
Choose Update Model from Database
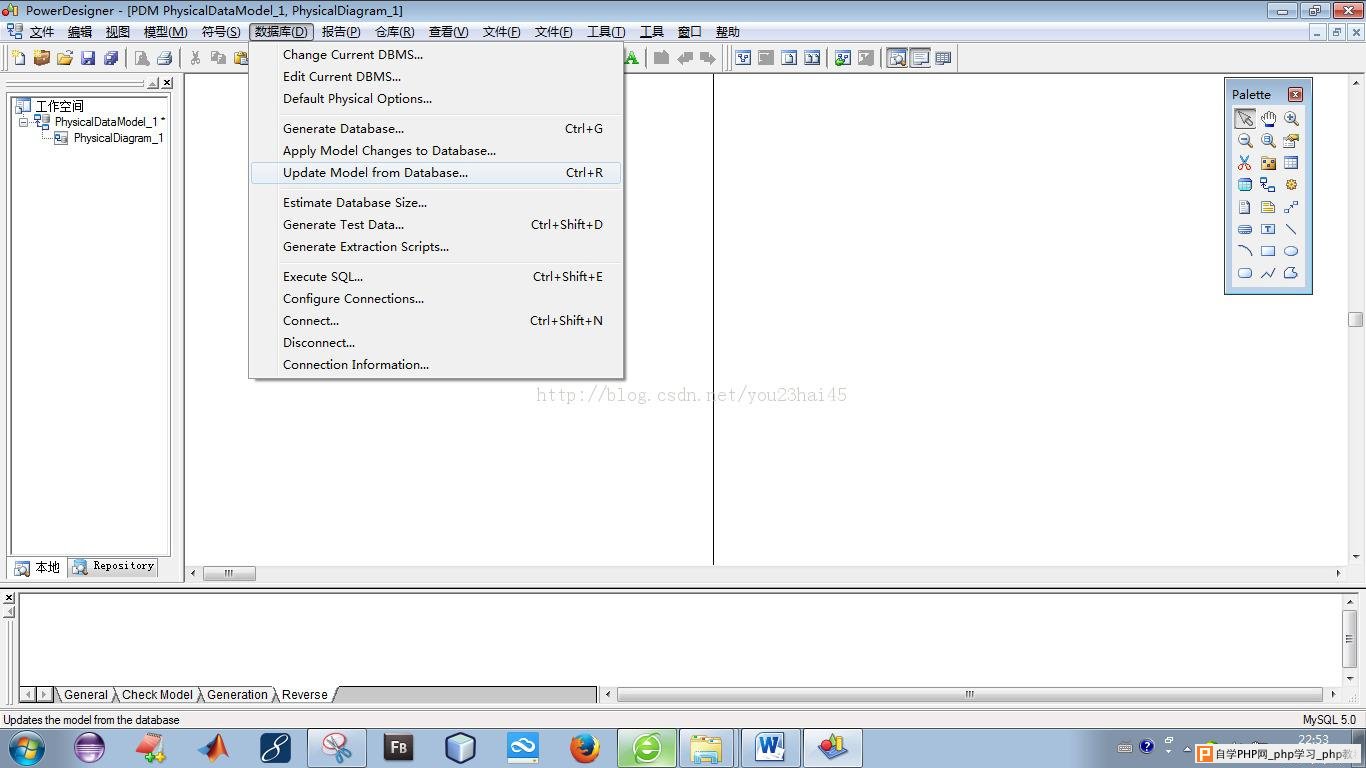tap(435, 173)
